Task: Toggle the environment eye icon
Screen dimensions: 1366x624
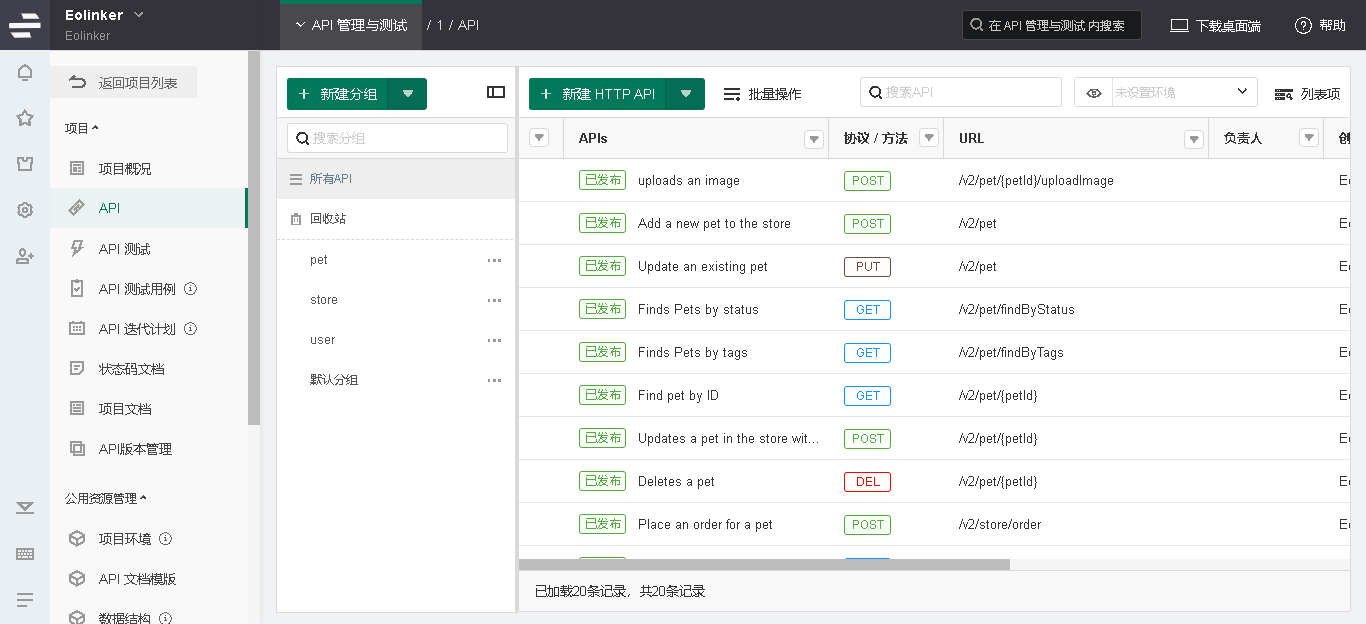Action: click(1094, 93)
